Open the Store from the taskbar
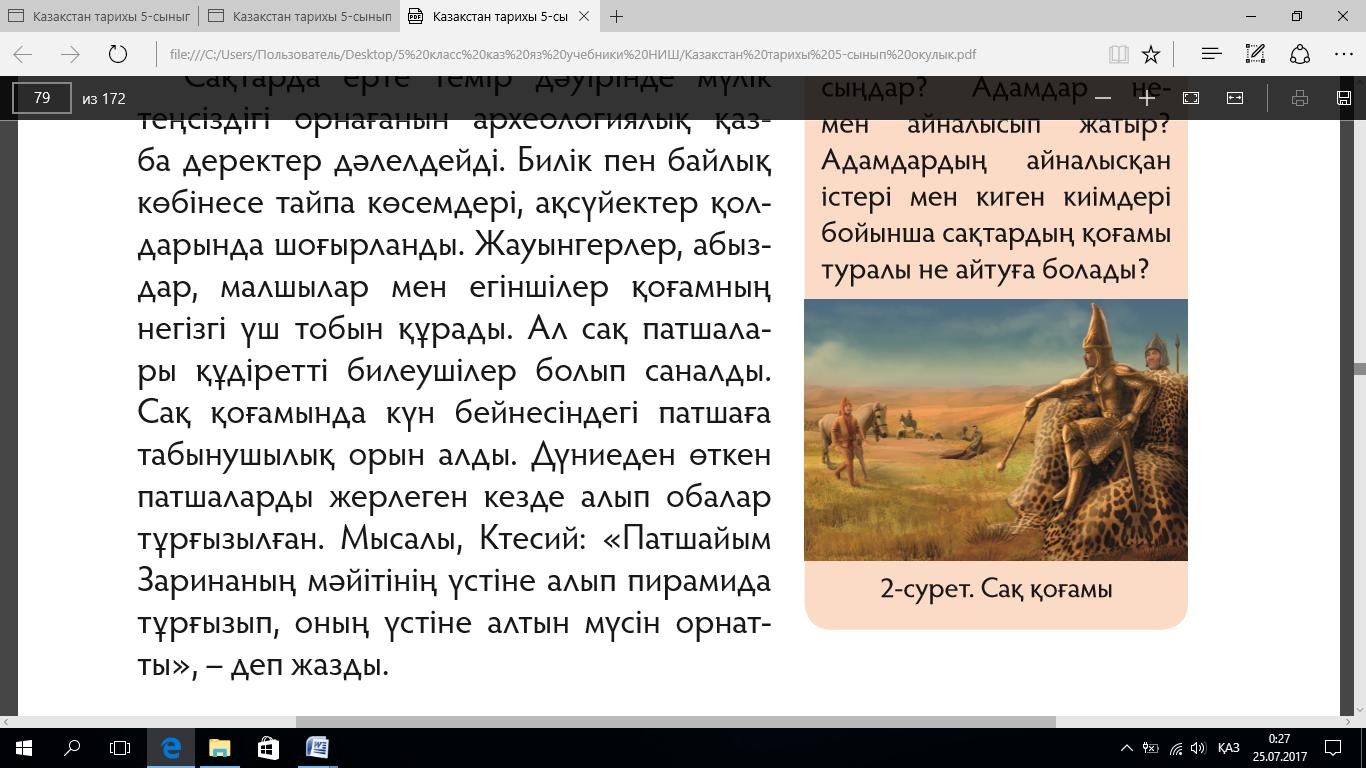The image size is (1366, 768). pos(268,747)
